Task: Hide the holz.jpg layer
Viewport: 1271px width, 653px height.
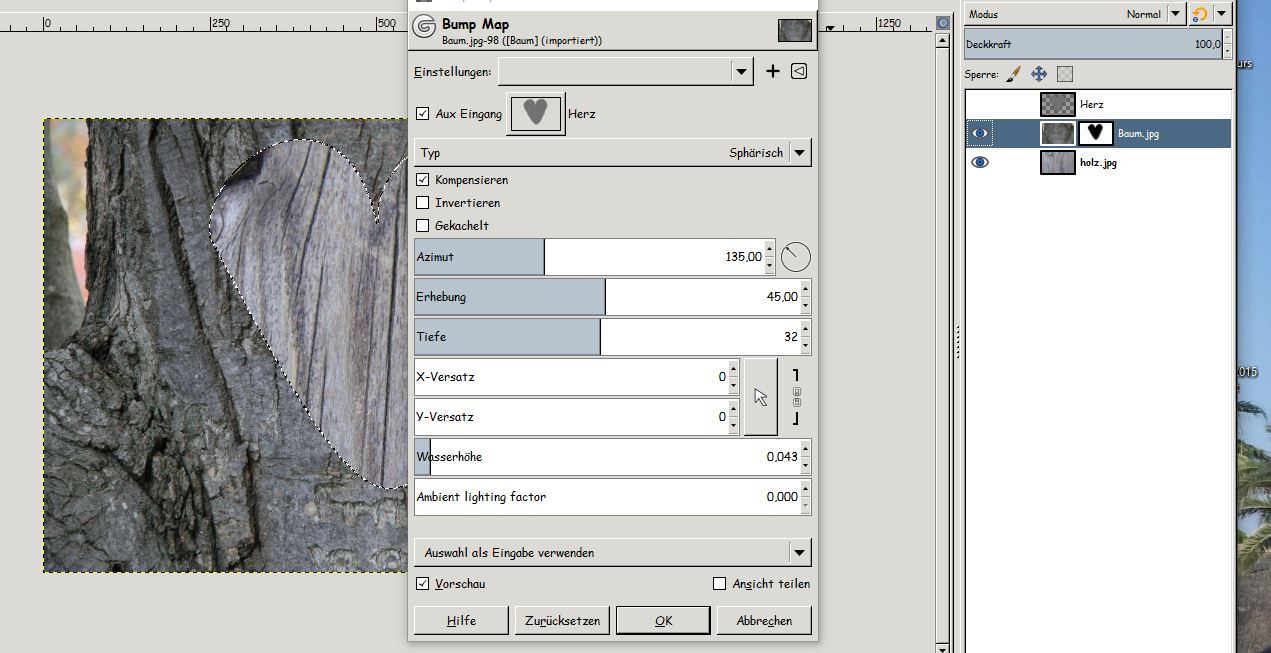Action: coord(980,162)
